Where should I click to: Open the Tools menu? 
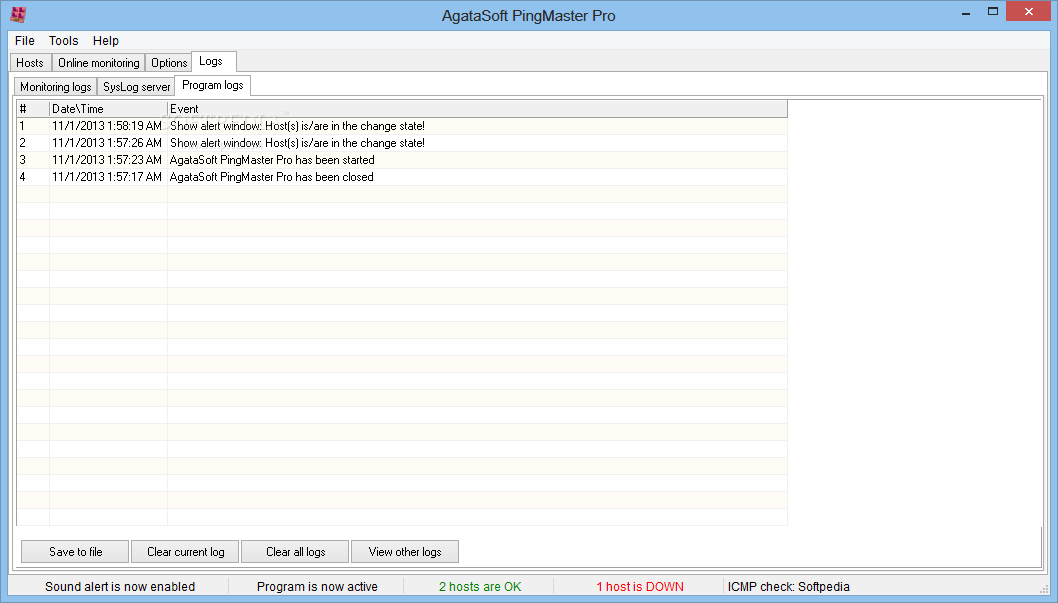point(63,40)
